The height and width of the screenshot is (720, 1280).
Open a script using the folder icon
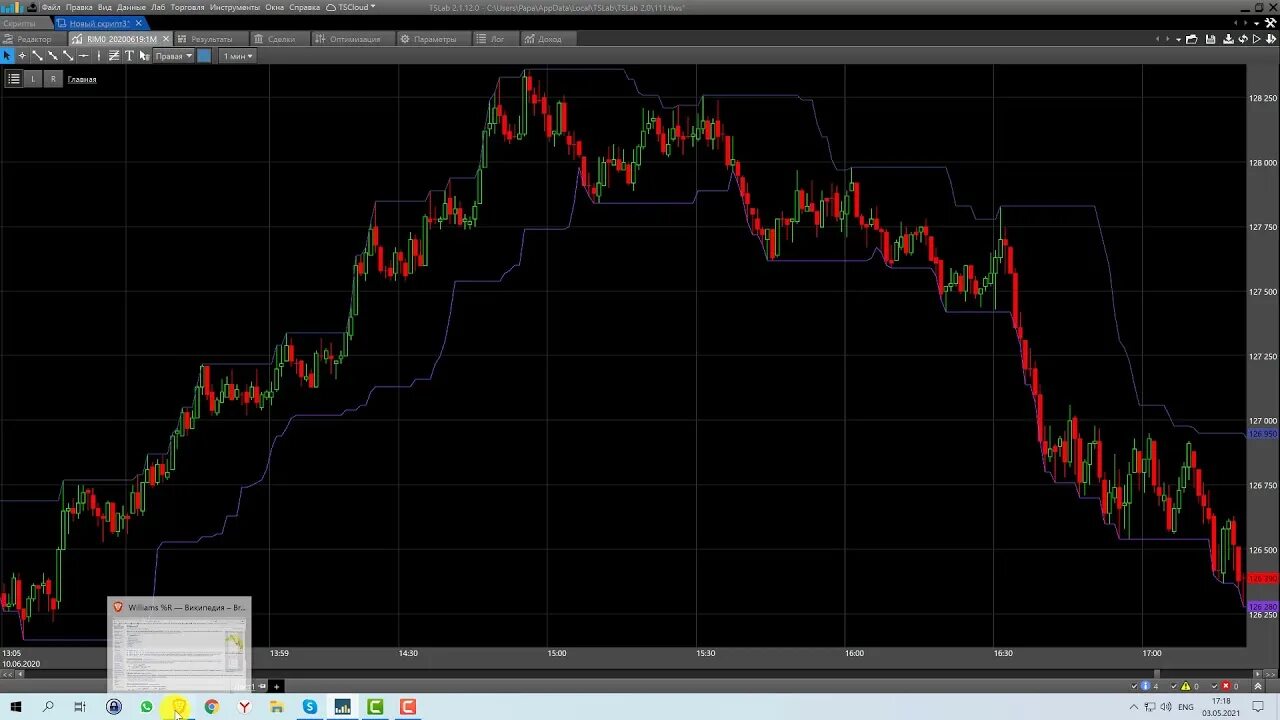pyautogui.click(x=1192, y=39)
